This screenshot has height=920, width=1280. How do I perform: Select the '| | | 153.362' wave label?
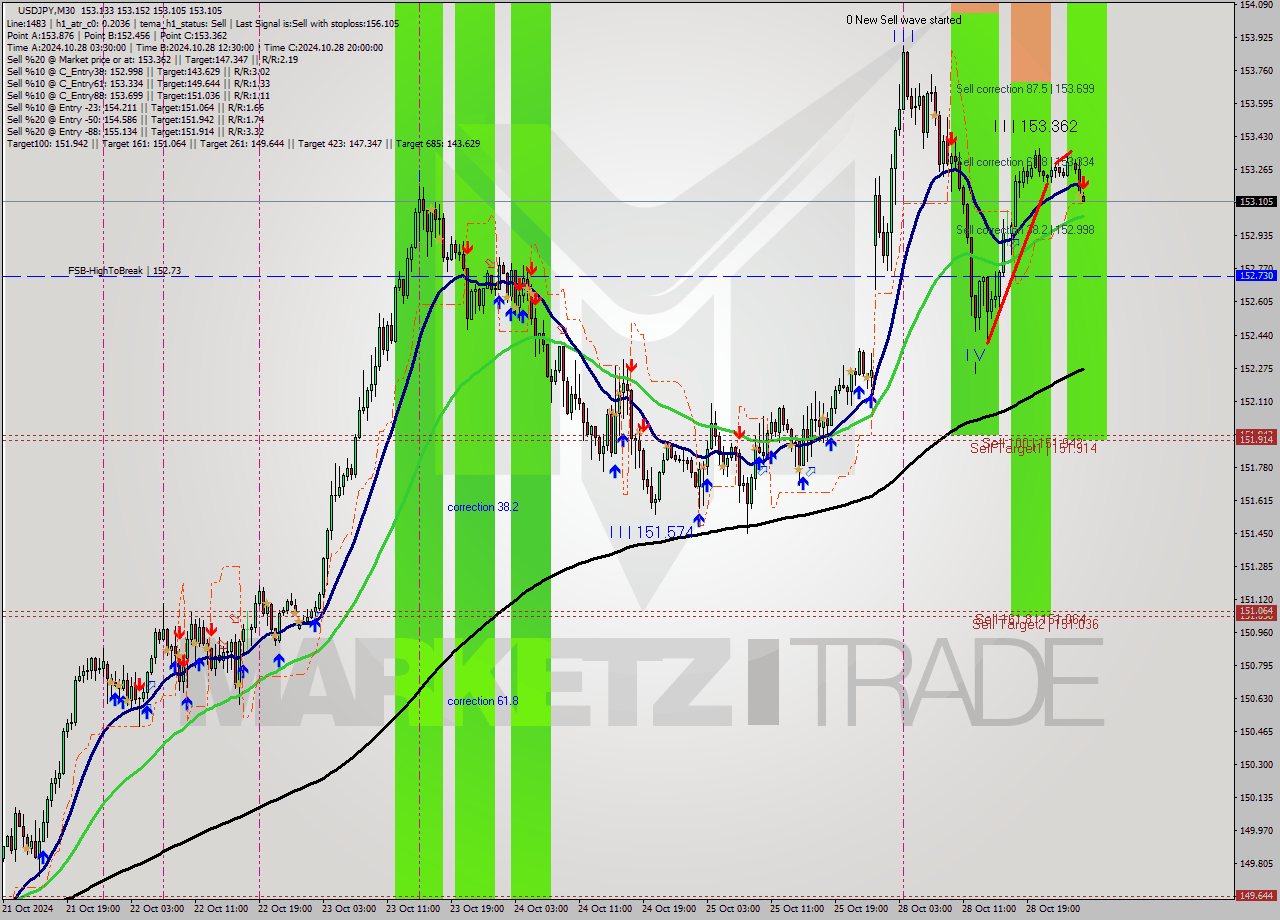tap(1036, 126)
